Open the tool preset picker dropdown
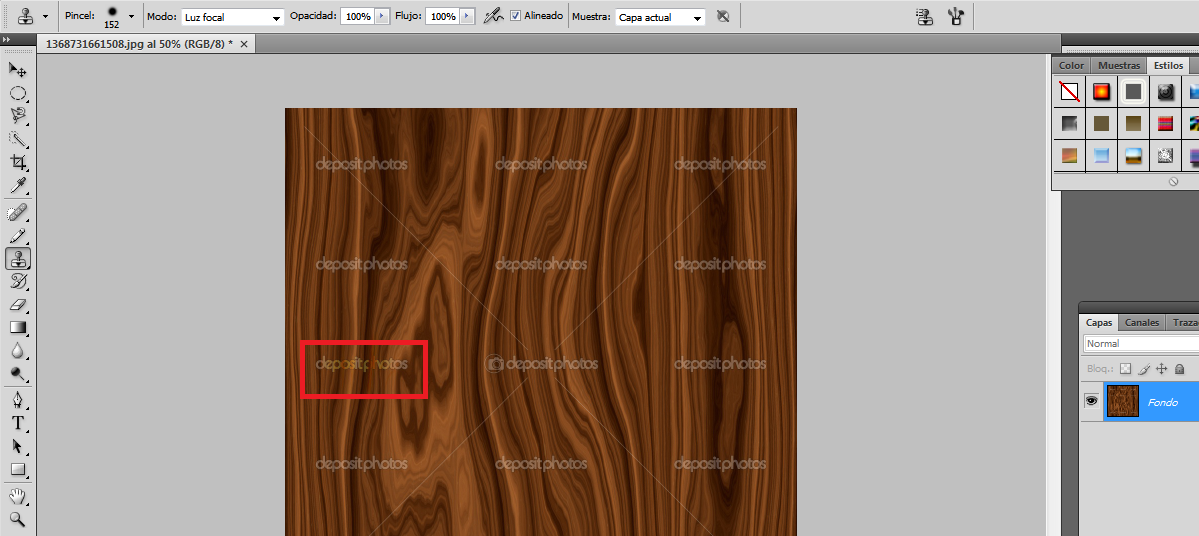The width and height of the screenshot is (1199, 536). tap(45, 16)
